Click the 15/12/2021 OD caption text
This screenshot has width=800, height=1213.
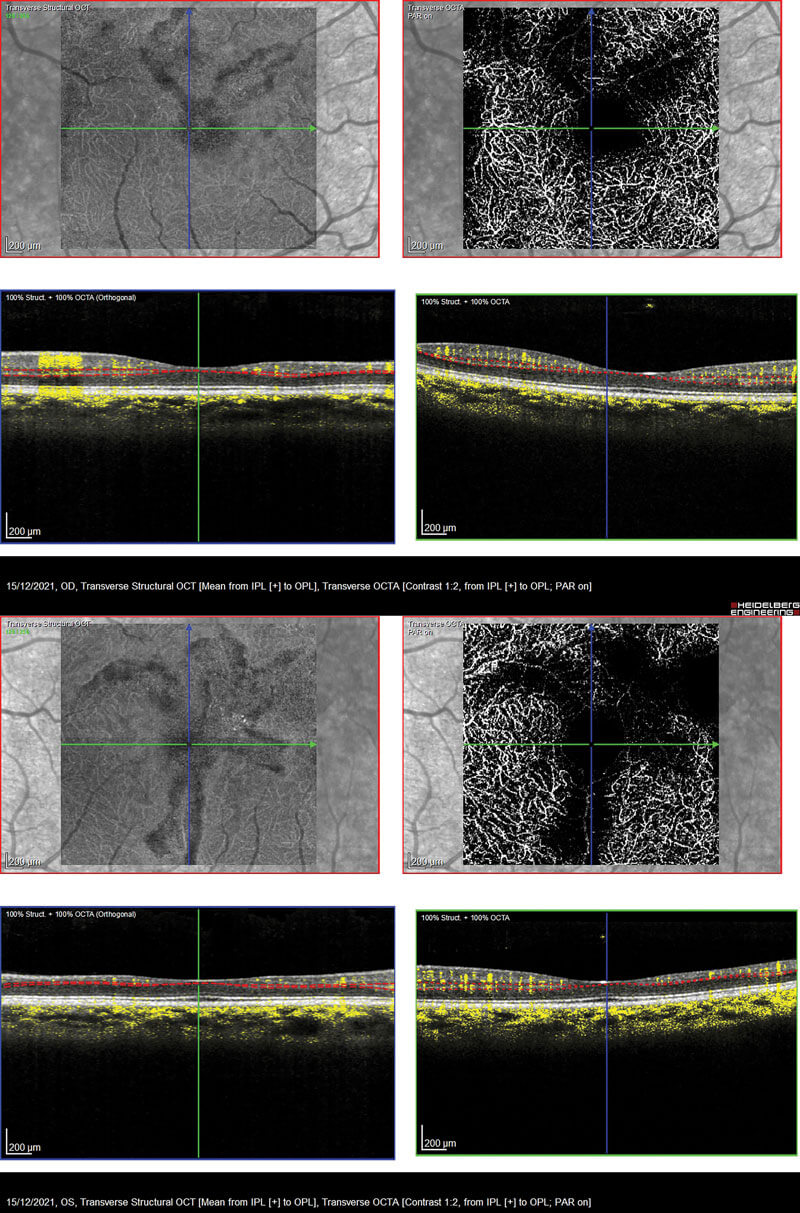coord(298,586)
